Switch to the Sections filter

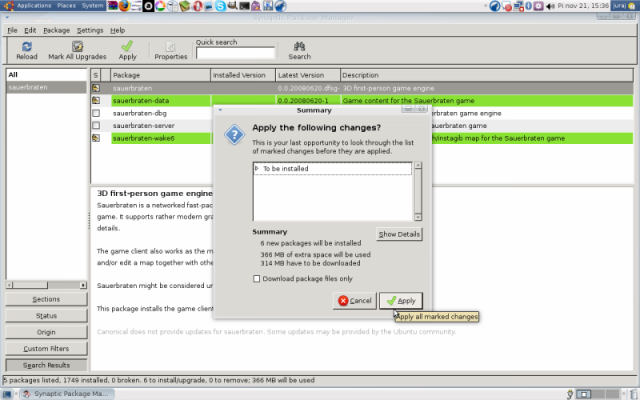pyautogui.click(x=46, y=299)
